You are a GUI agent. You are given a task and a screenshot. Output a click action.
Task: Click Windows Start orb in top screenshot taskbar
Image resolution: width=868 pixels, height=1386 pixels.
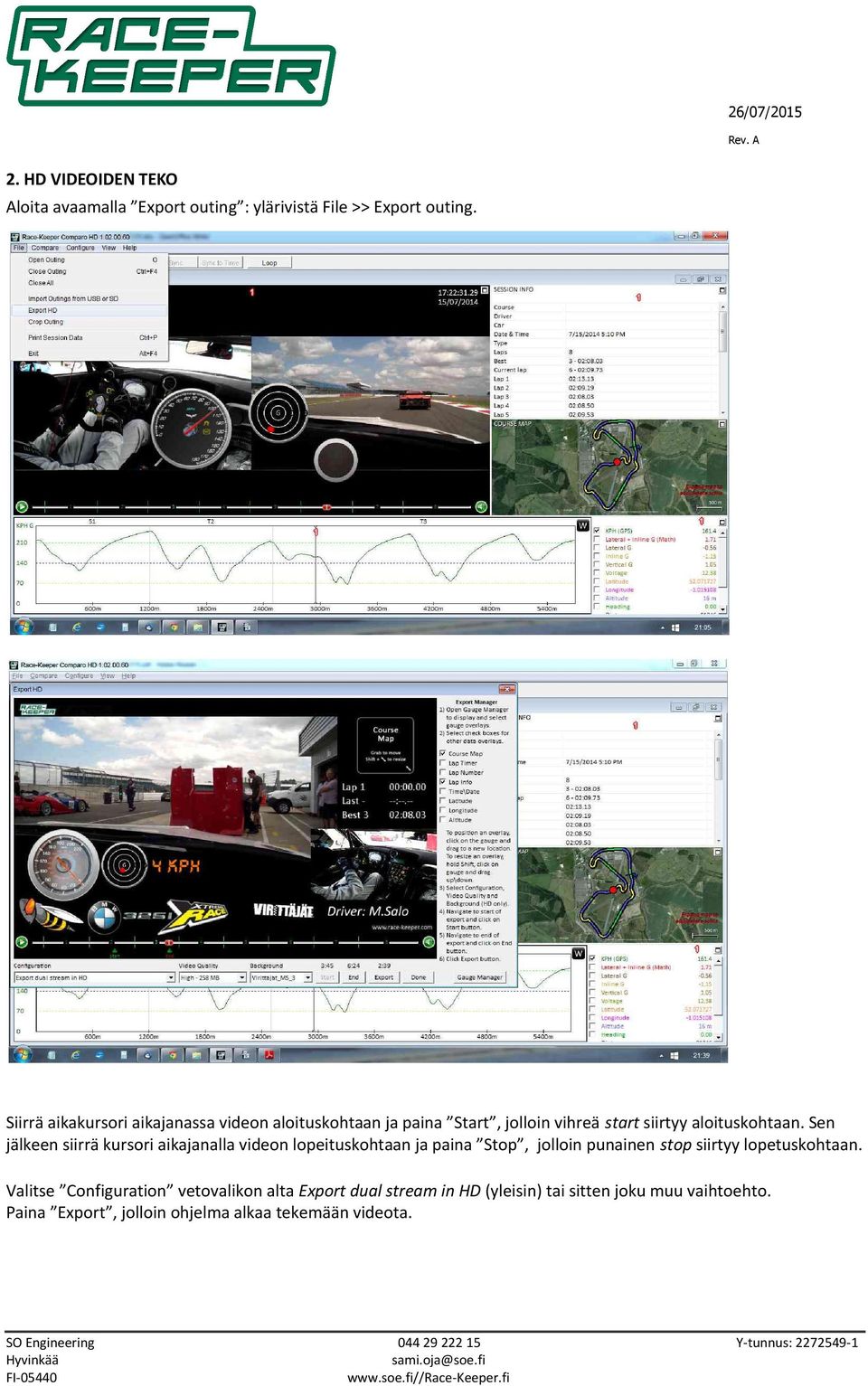(x=24, y=627)
